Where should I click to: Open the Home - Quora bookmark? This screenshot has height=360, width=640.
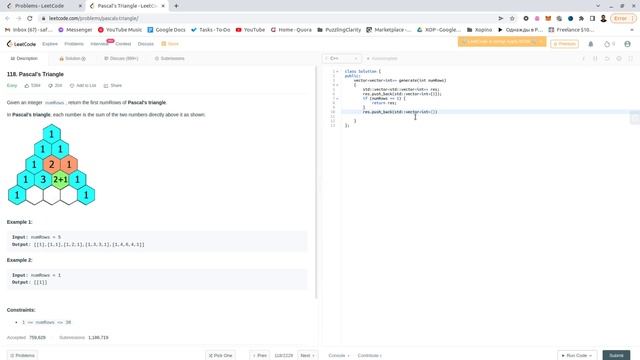[291, 30]
